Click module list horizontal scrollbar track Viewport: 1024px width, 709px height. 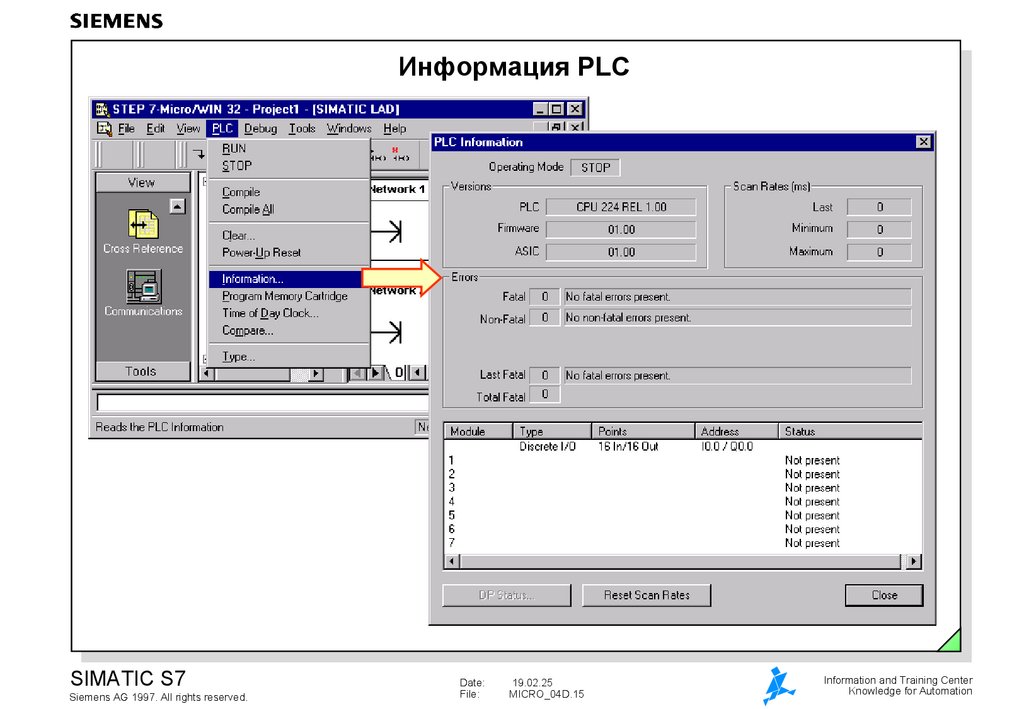pyautogui.click(x=682, y=561)
